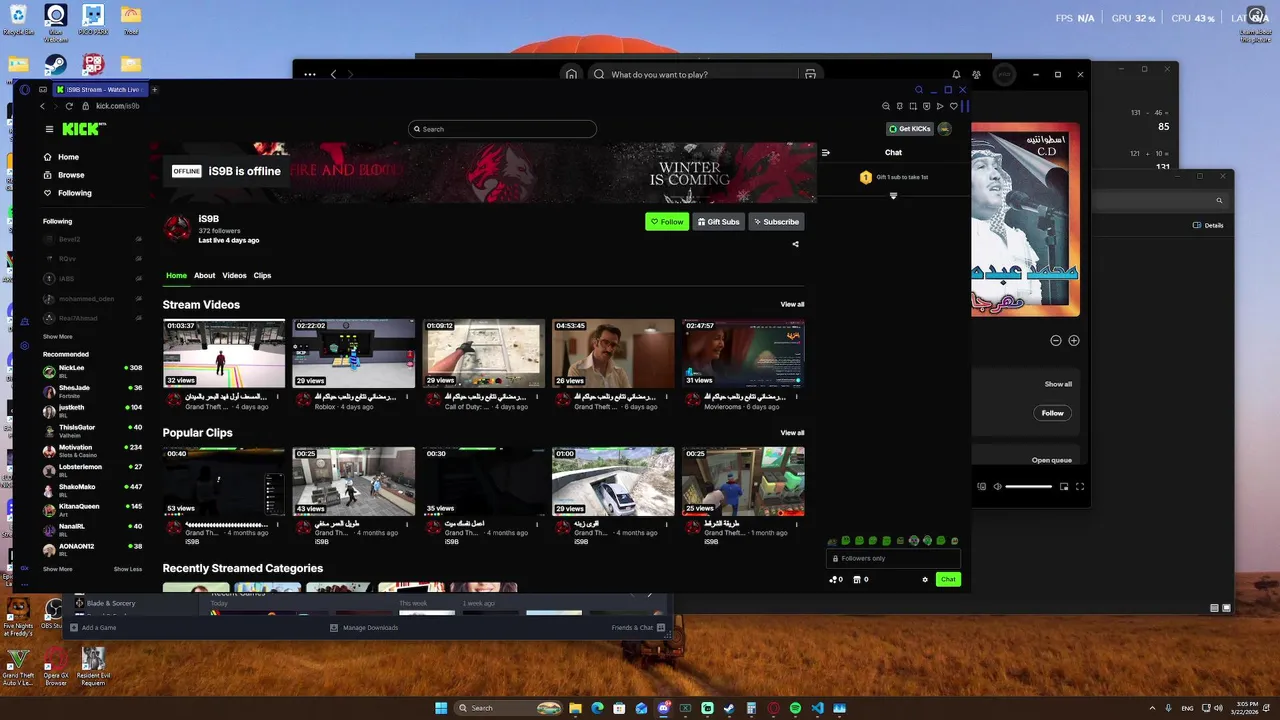The image size is (1280, 720).
Task: Open recommended channel NickLee
Action: [92, 370]
